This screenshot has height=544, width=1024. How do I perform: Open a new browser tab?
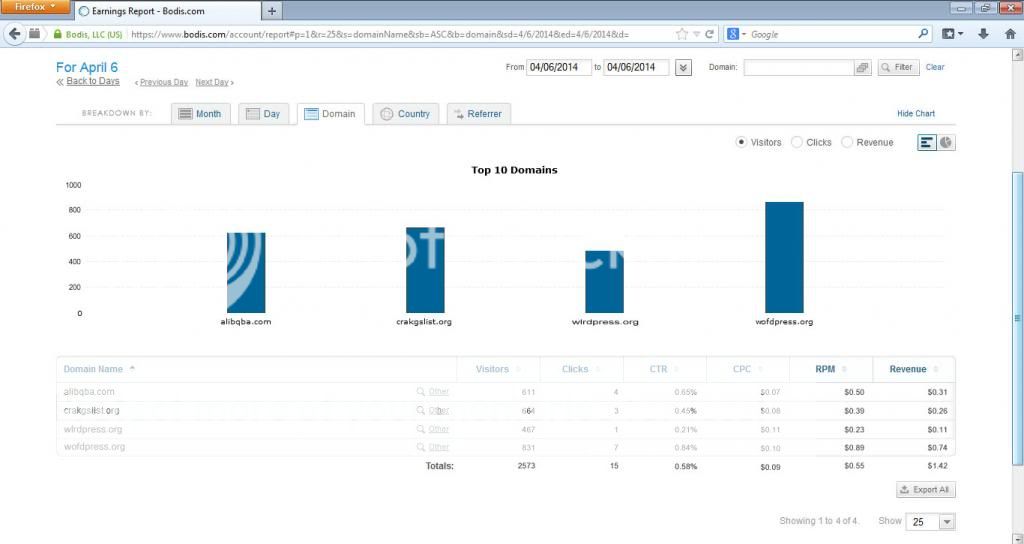point(272,10)
